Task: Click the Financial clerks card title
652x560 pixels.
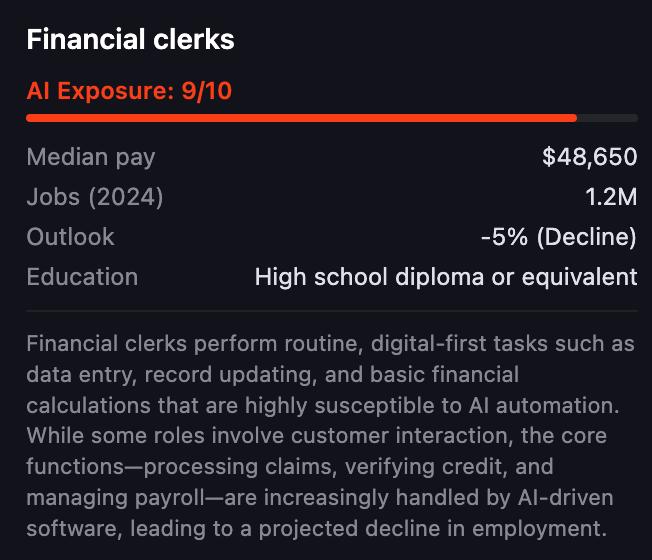Action: point(130,40)
